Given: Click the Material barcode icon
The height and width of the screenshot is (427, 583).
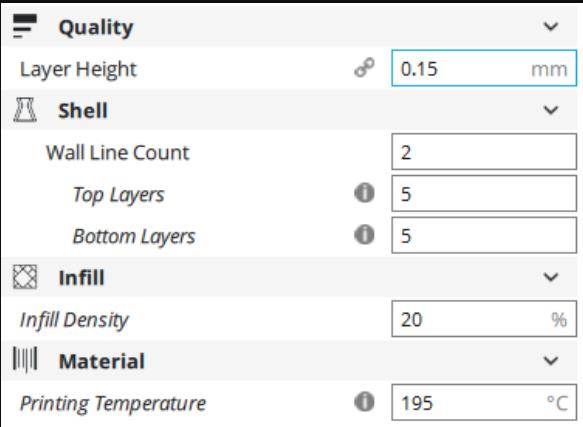Looking at the screenshot, I should pyautogui.click(x=25, y=360).
